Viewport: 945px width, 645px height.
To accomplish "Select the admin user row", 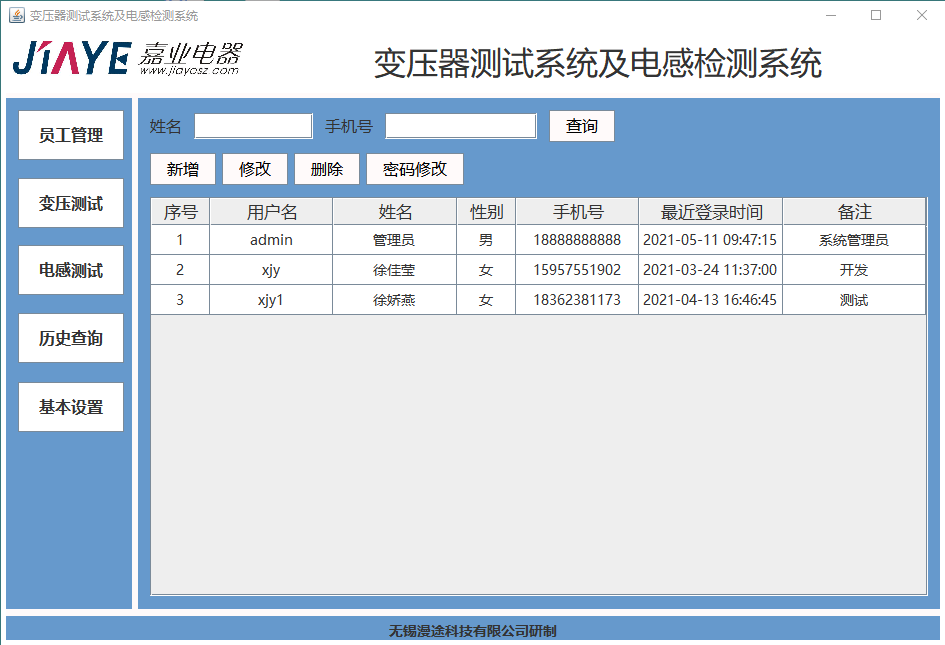I will click(271, 240).
